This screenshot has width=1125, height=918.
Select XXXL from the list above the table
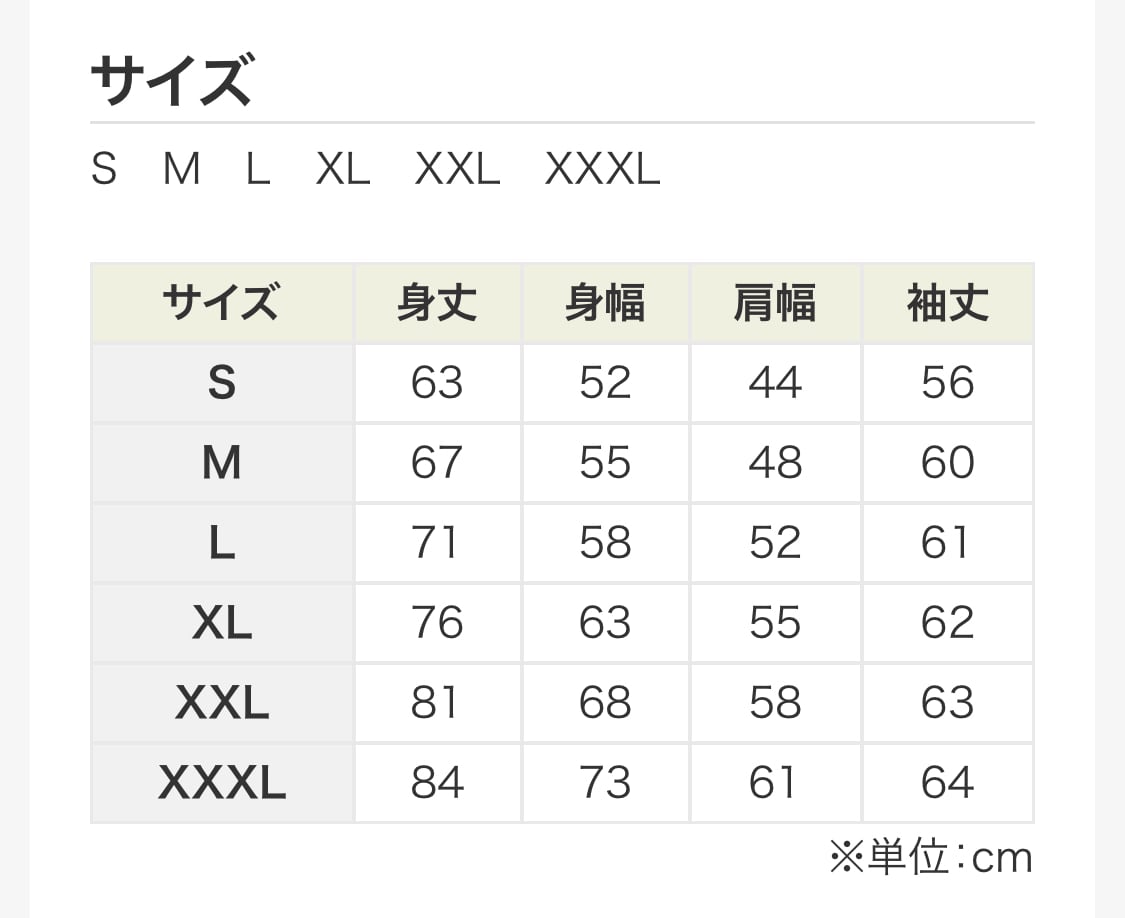click(602, 170)
